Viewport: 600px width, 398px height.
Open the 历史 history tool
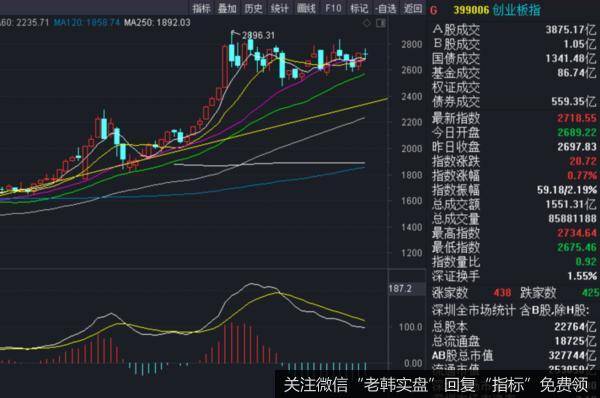click(254, 8)
